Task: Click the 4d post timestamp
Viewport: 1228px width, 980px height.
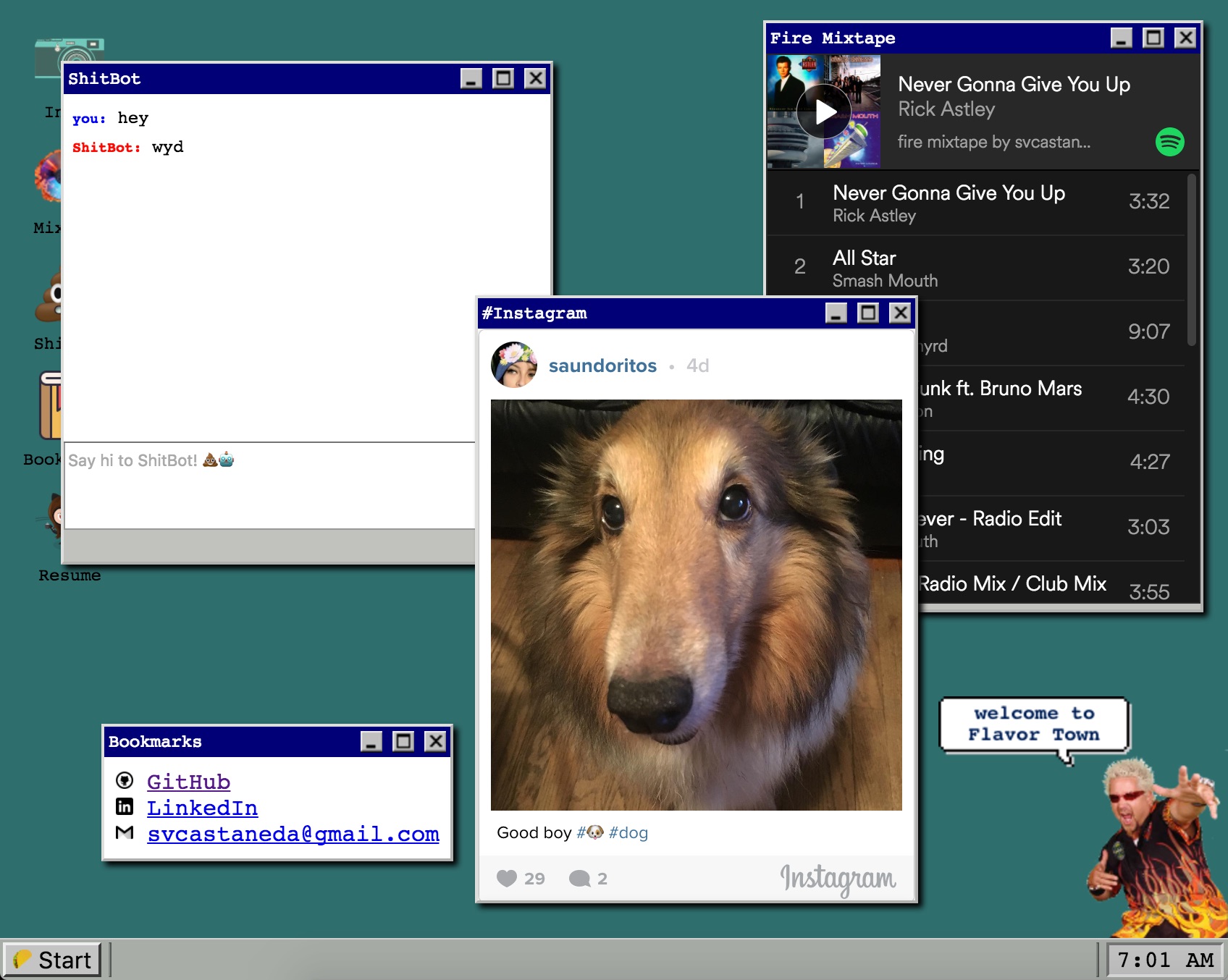Action: (x=697, y=366)
